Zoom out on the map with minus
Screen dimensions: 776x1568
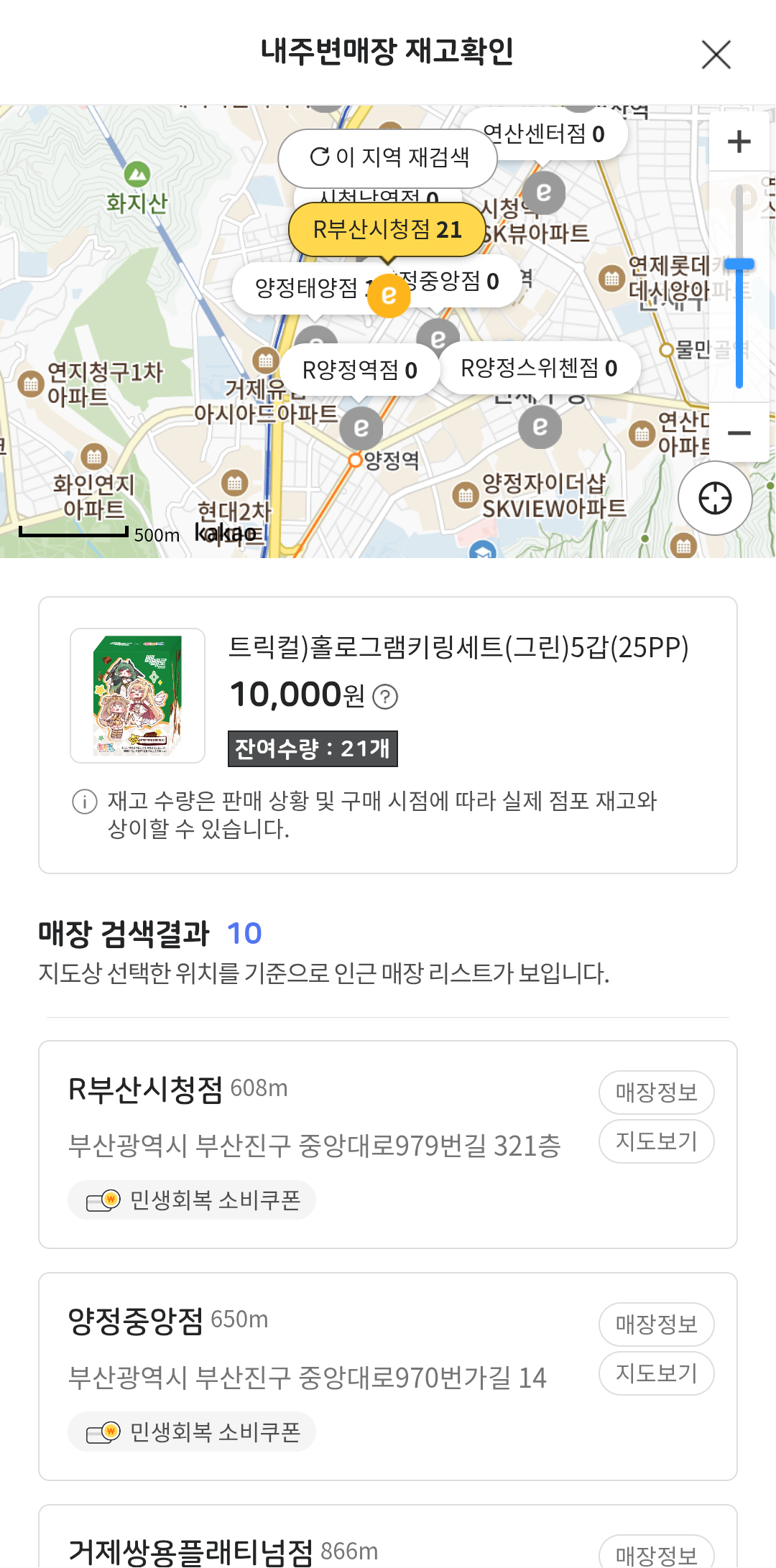(739, 432)
